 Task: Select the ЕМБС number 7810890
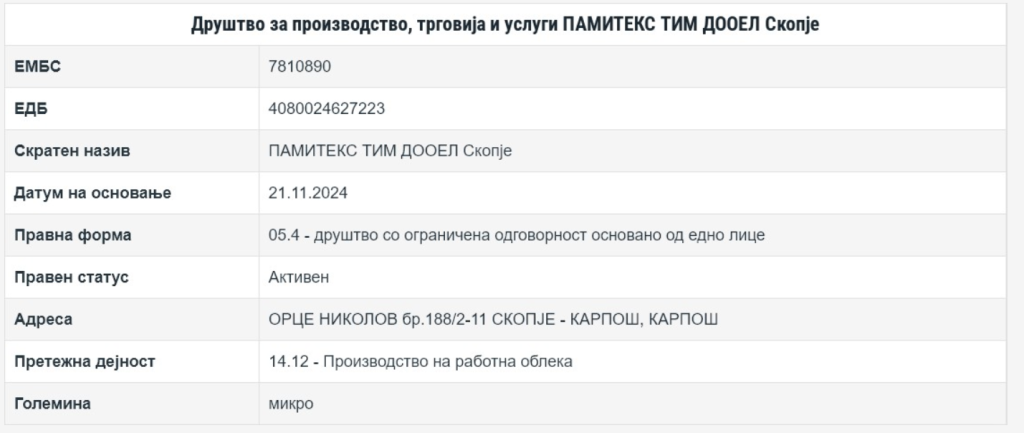[x=300, y=67]
